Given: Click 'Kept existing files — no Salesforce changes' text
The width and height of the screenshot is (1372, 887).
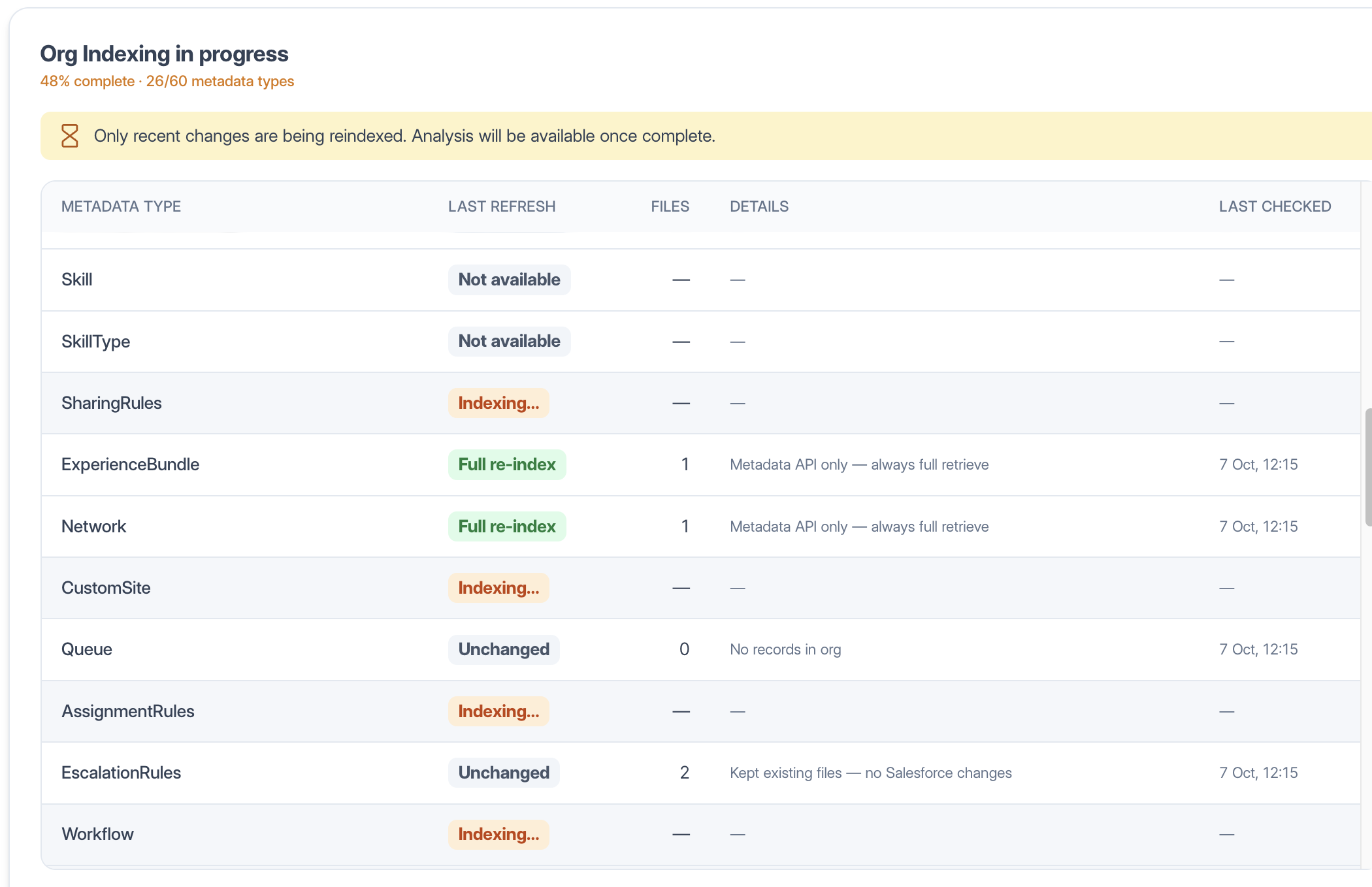Looking at the screenshot, I should (871, 773).
